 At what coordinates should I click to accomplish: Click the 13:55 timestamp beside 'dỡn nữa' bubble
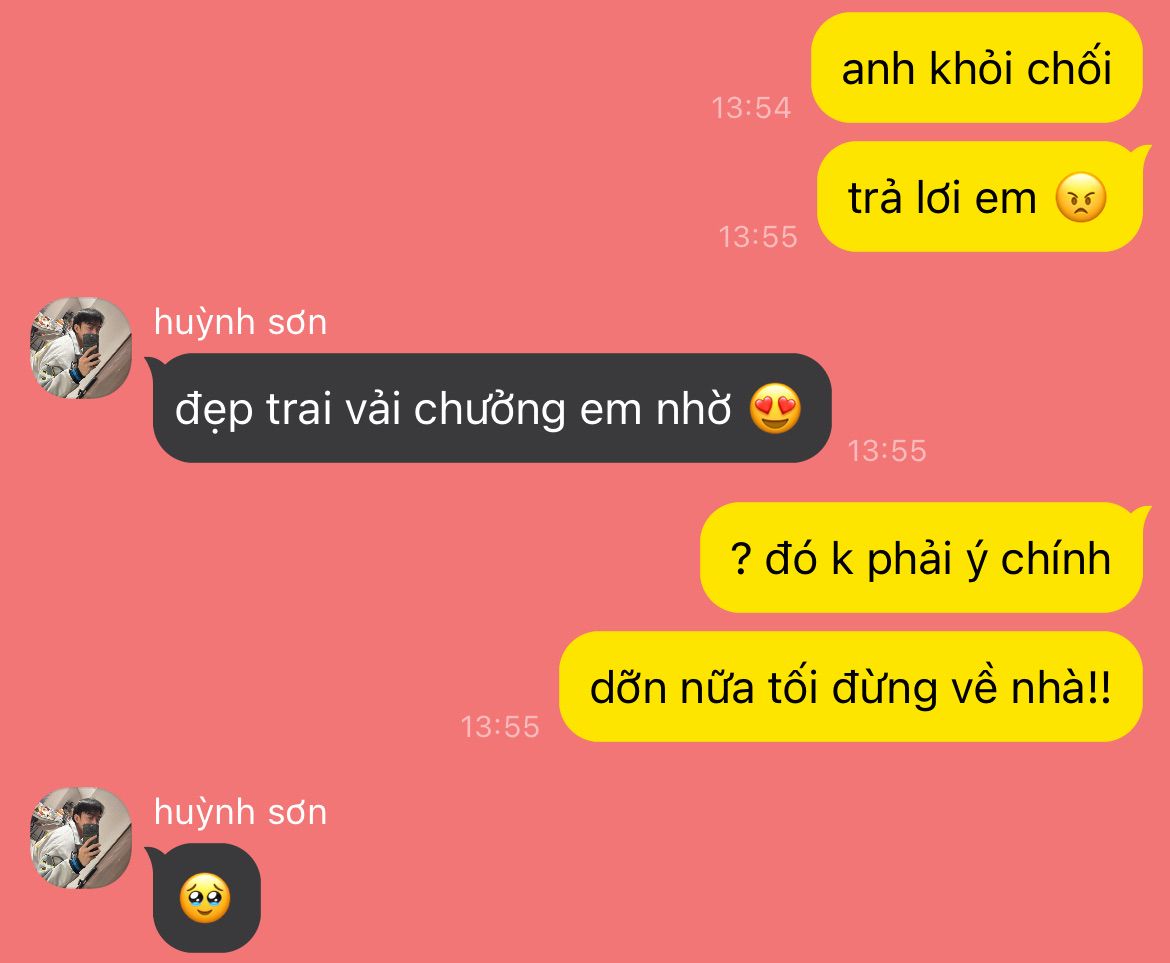[500, 727]
